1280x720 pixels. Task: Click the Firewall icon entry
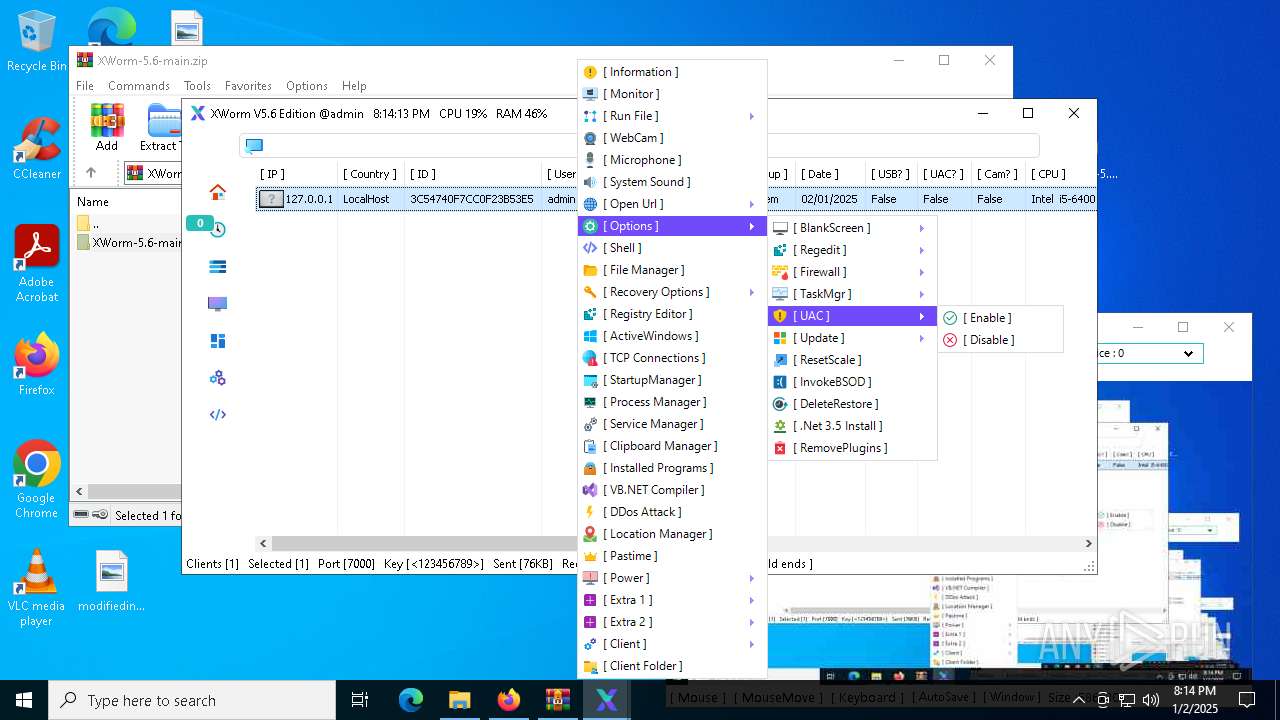[x=780, y=272]
